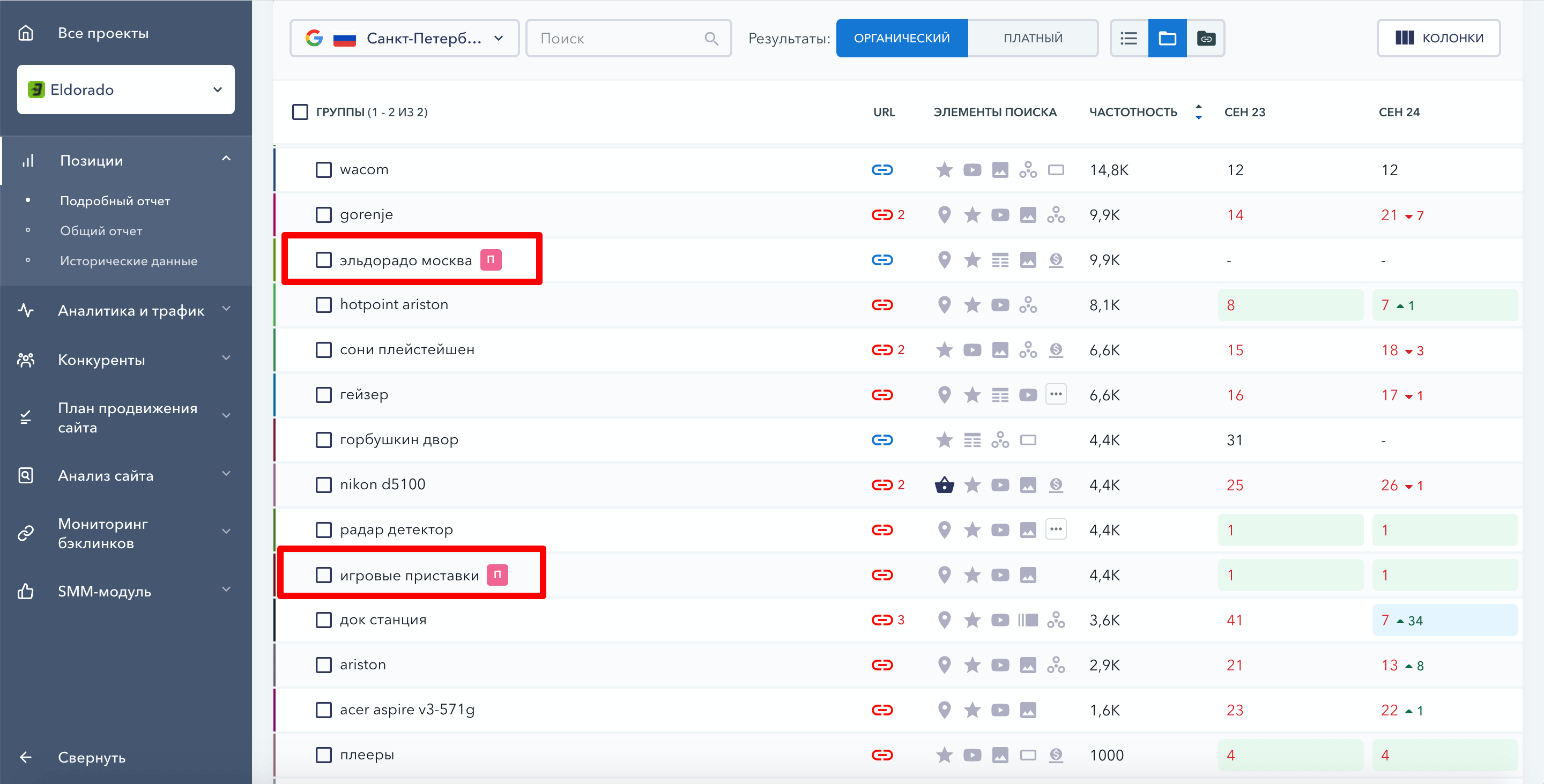Select all groups checkbox in header

coord(300,112)
